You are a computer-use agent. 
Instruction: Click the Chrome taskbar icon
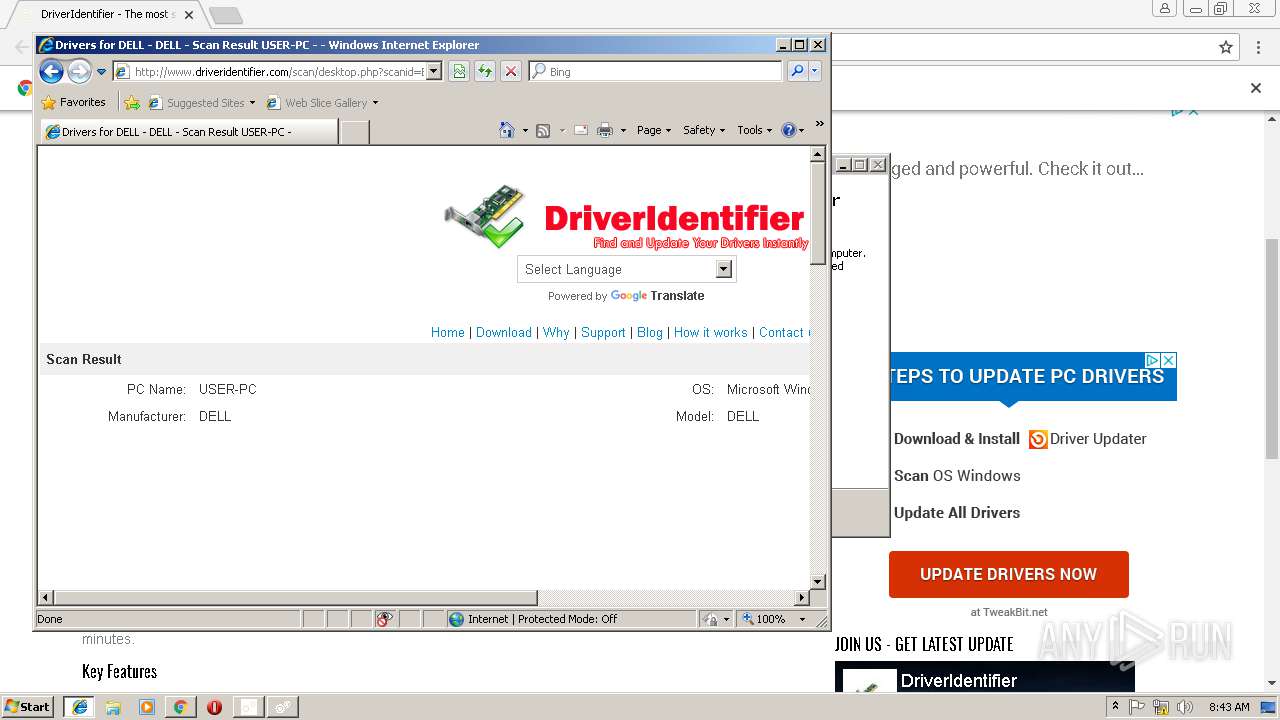(x=180, y=706)
